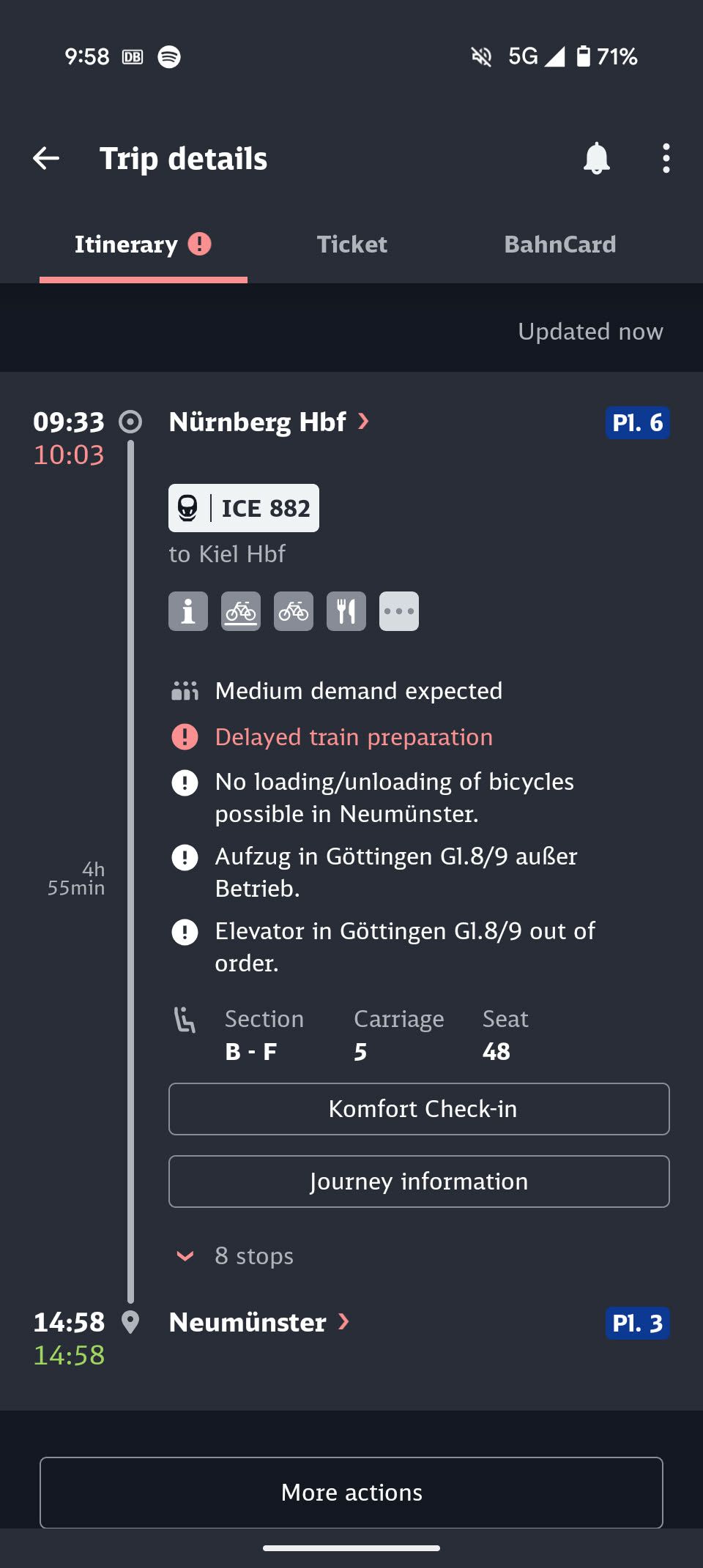Tap the More actions button
703x1568 pixels.
point(351,1492)
